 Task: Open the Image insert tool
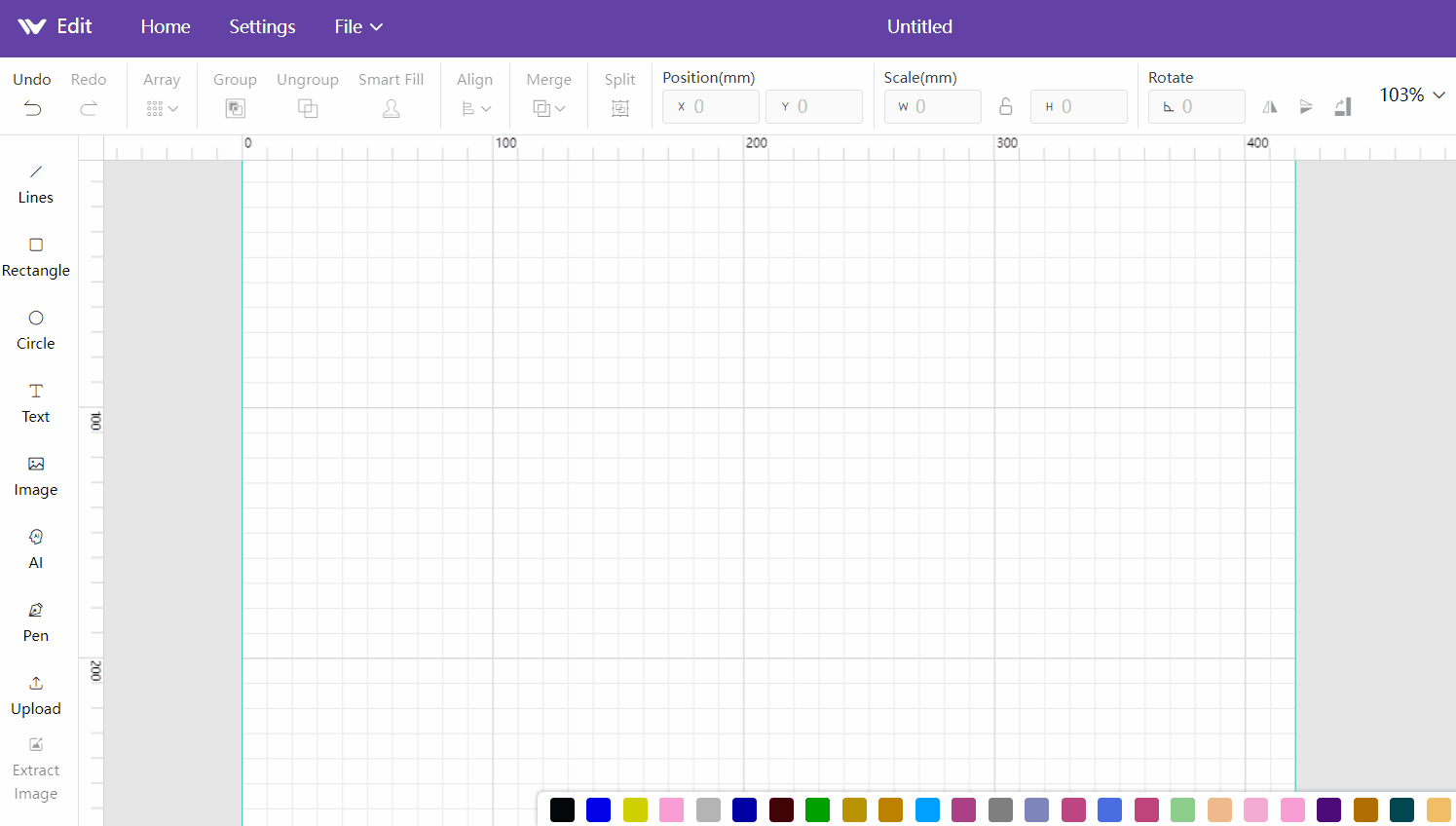pyautogui.click(x=36, y=476)
